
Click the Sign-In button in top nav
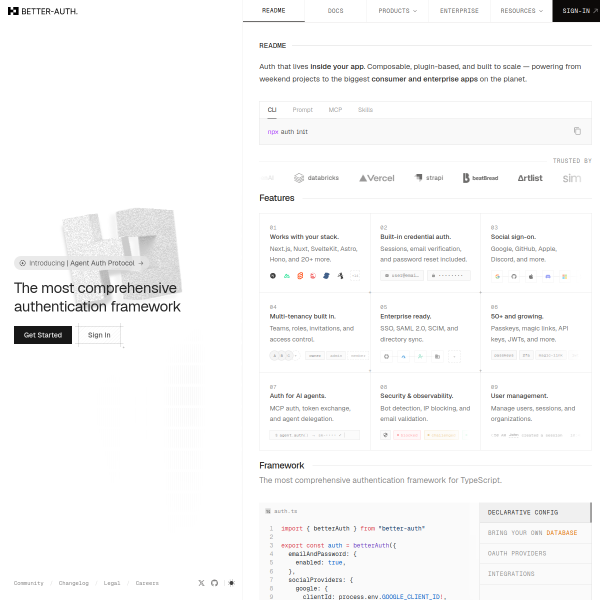(x=576, y=11)
